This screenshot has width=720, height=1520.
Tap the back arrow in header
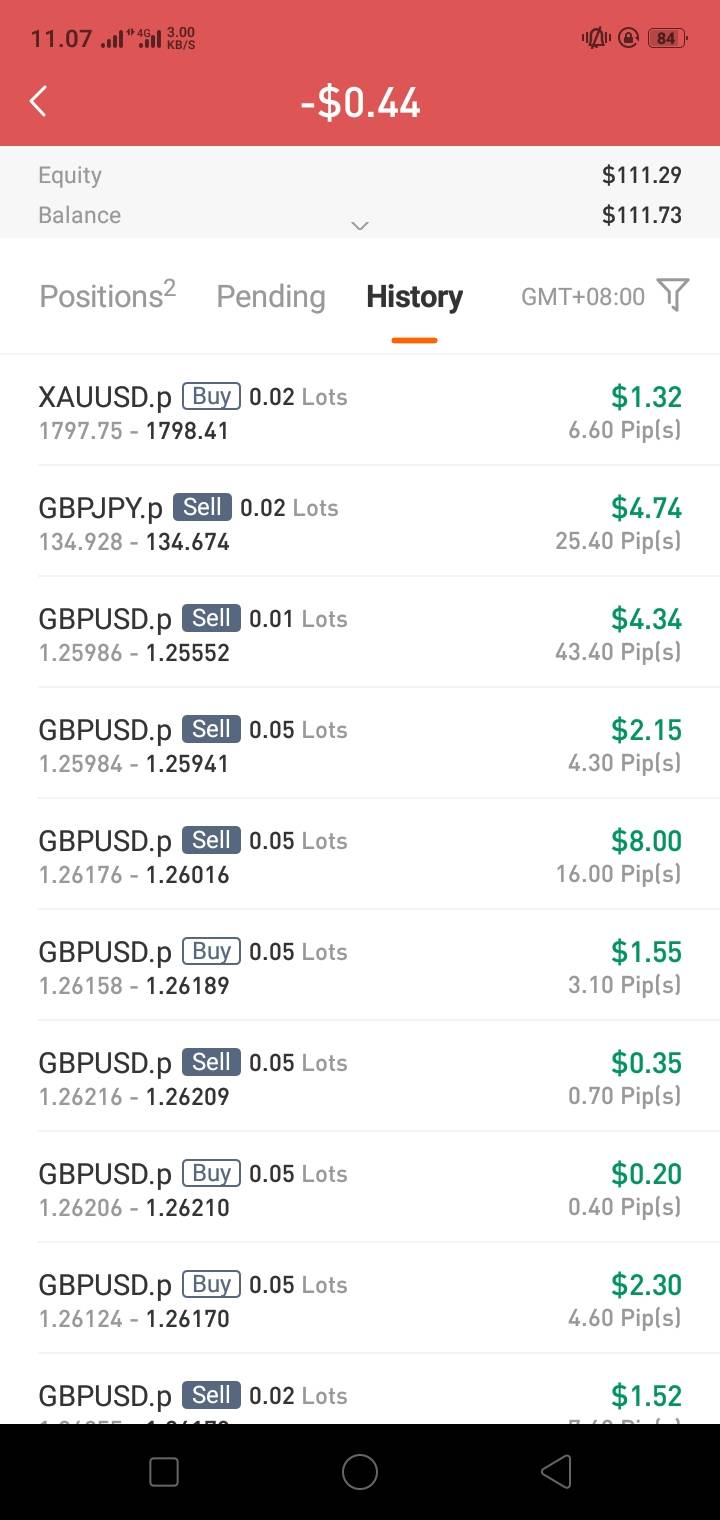[38, 102]
